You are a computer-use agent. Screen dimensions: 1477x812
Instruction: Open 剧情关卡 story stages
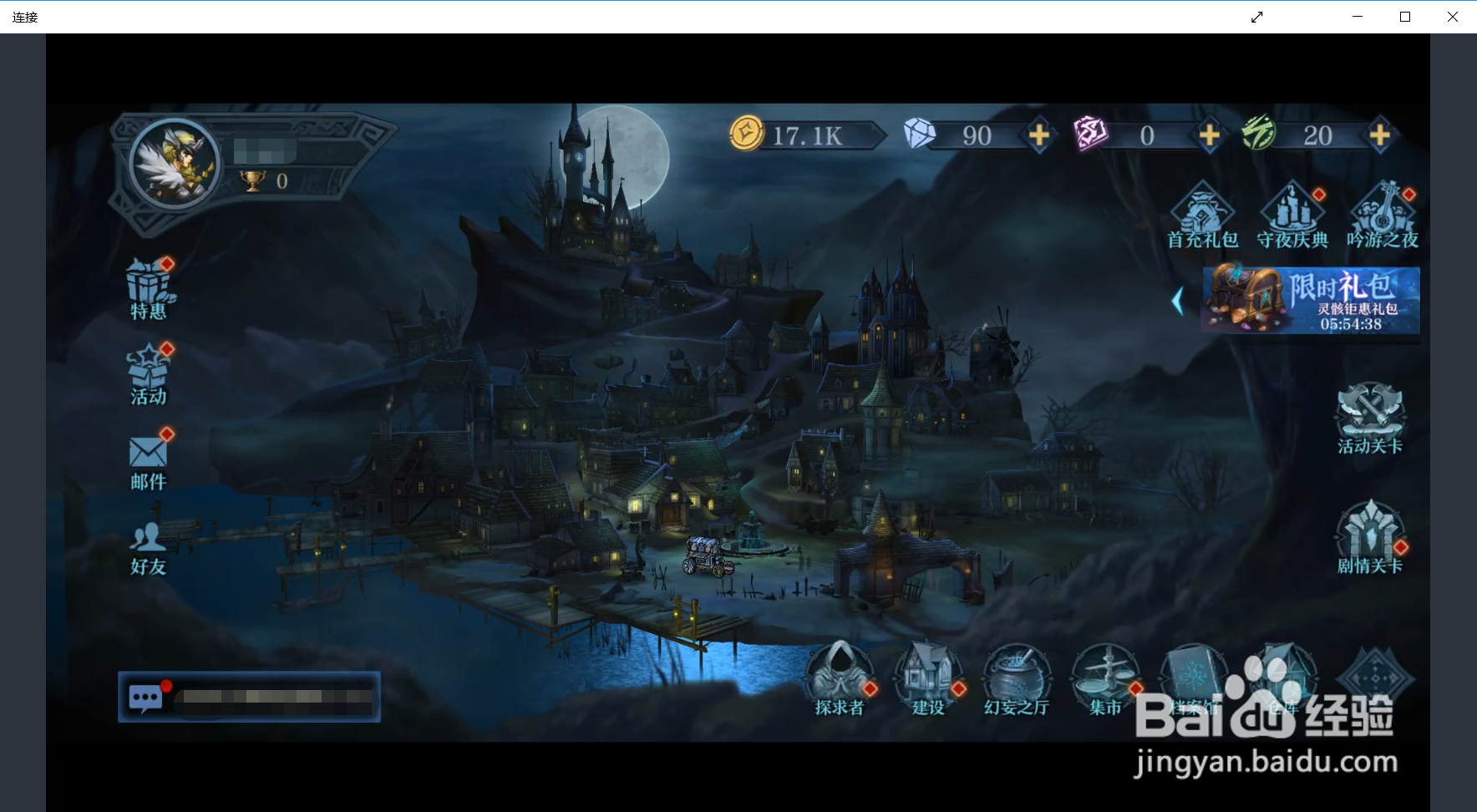click(x=1370, y=538)
